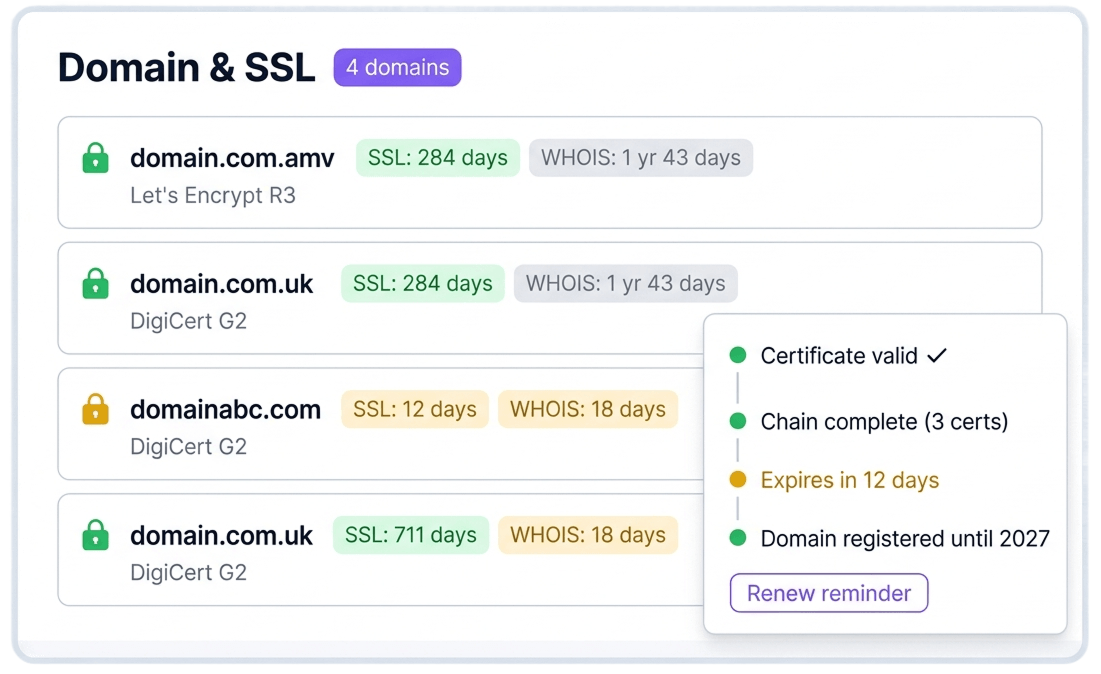Screen dimensions: 1101x674
Task: Click the 4 domains badge
Action: (x=397, y=67)
